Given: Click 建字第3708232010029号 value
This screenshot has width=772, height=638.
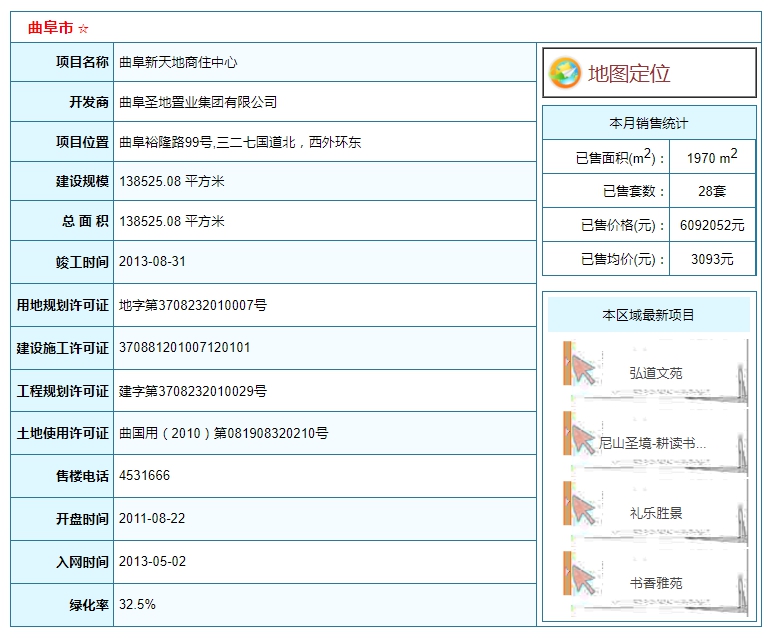Looking at the screenshot, I should click(193, 391).
